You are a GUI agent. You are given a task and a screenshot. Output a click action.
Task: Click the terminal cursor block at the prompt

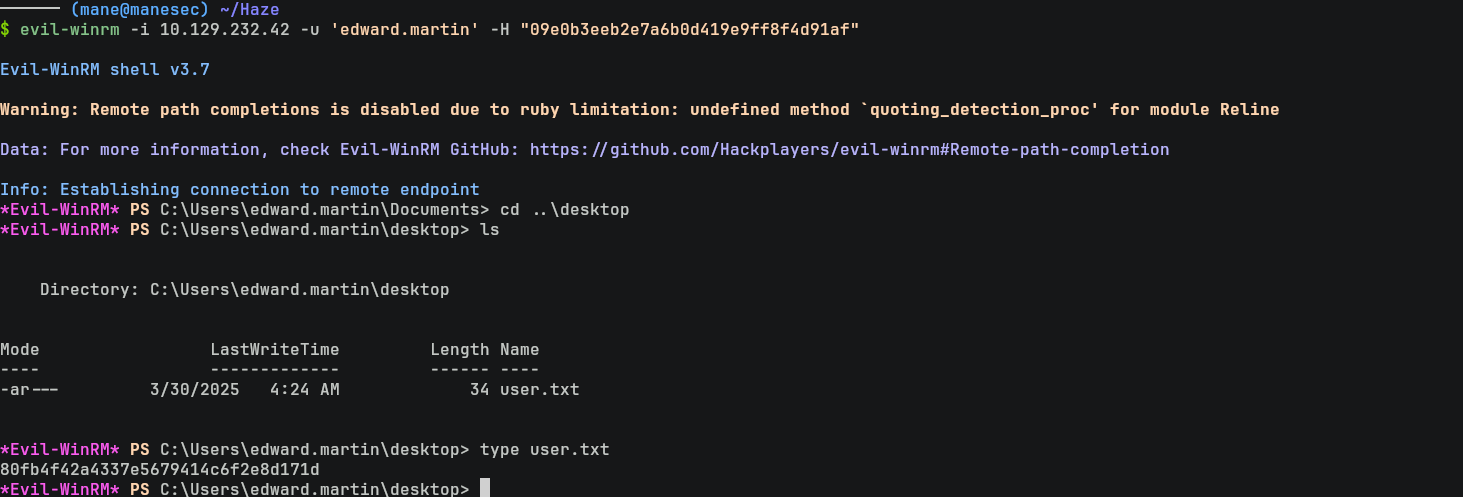click(485, 489)
